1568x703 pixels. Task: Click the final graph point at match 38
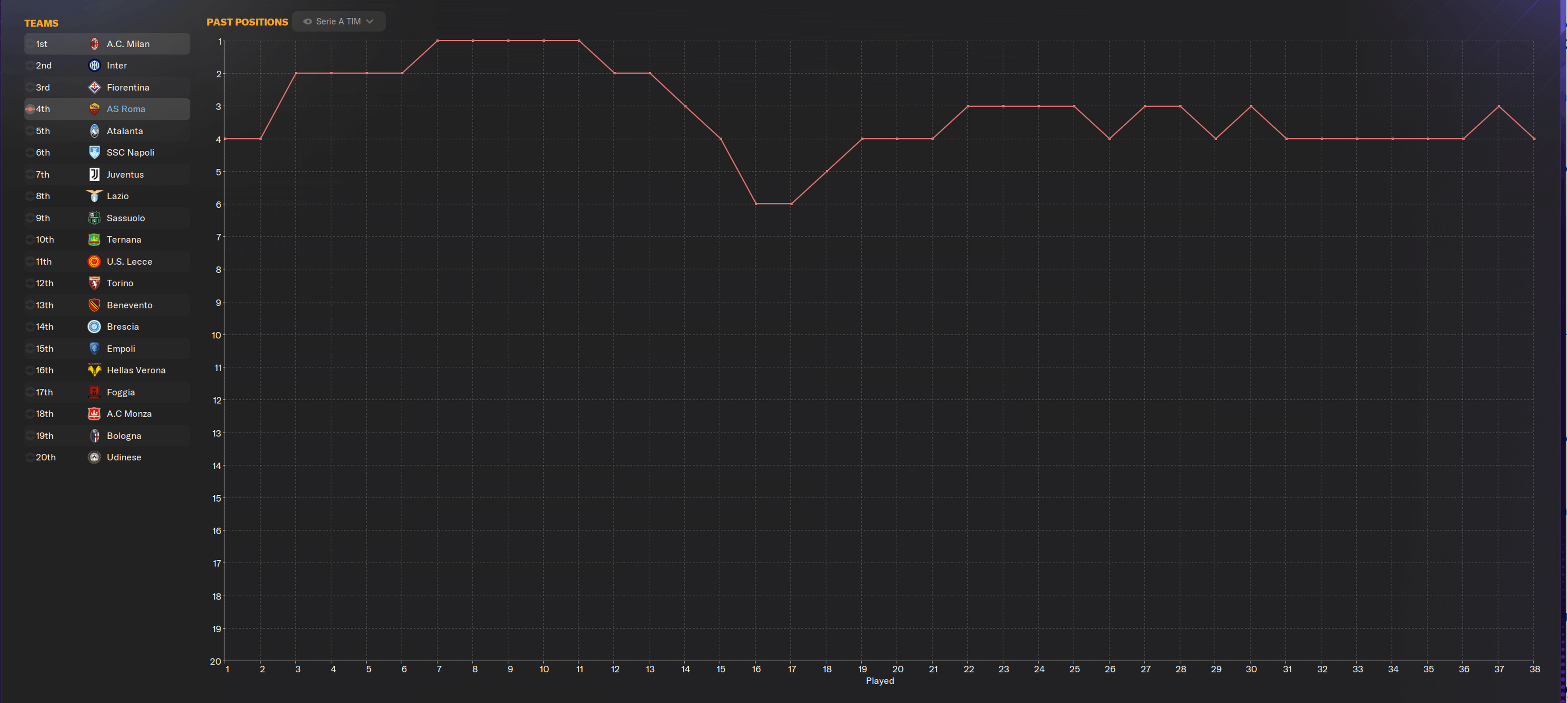[x=1534, y=139]
